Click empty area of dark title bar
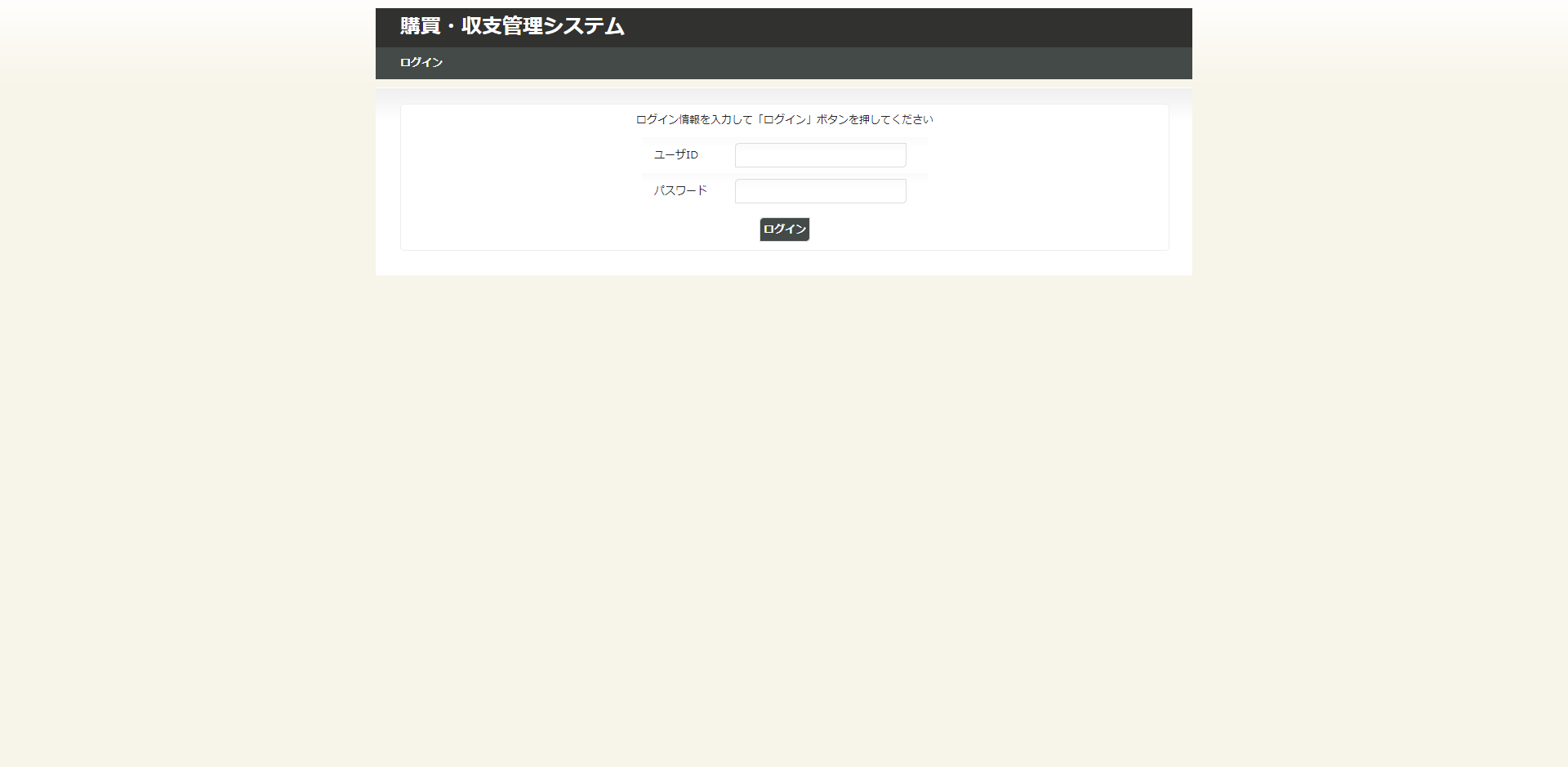 point(898,27)
